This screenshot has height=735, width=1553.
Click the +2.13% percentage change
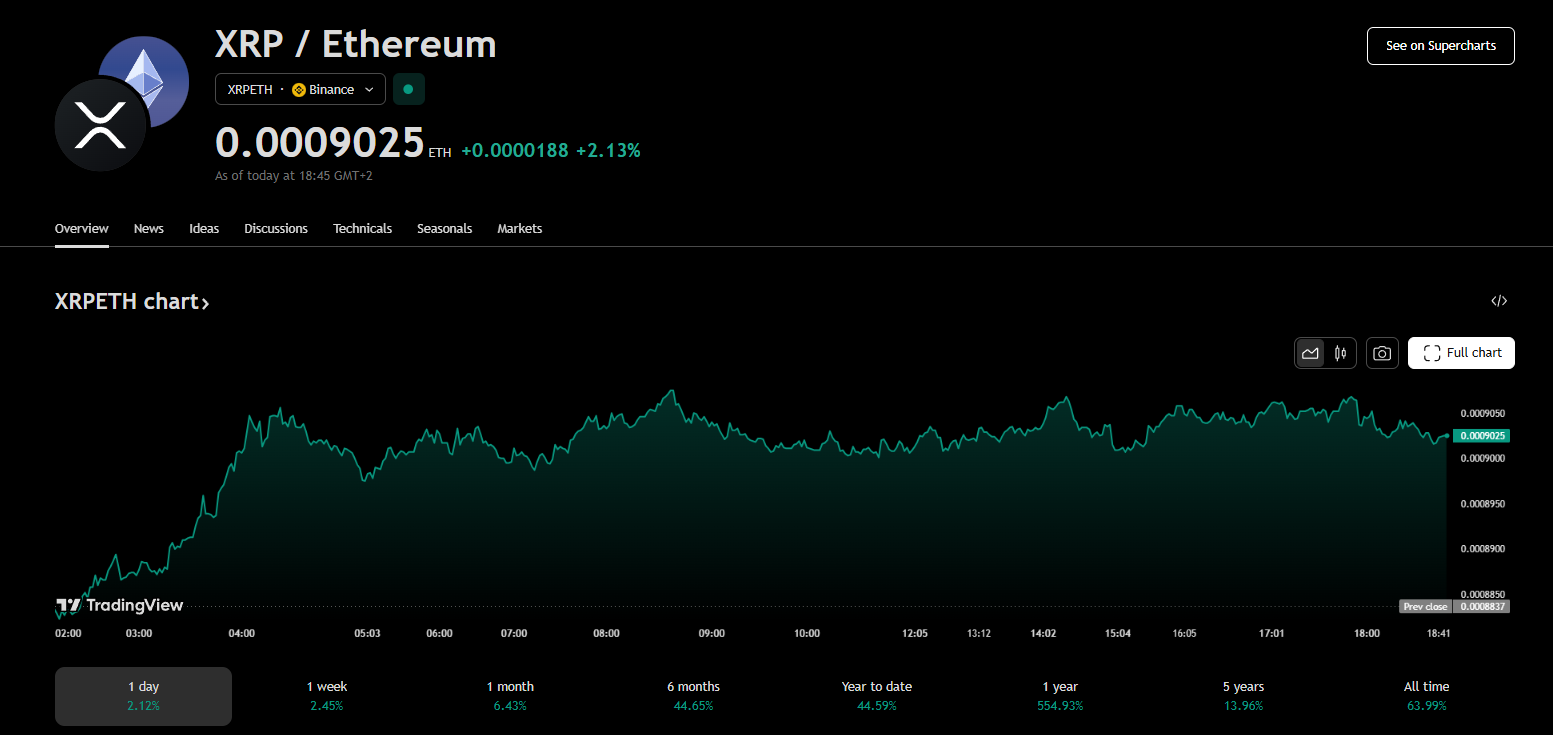tap(608, 151)
